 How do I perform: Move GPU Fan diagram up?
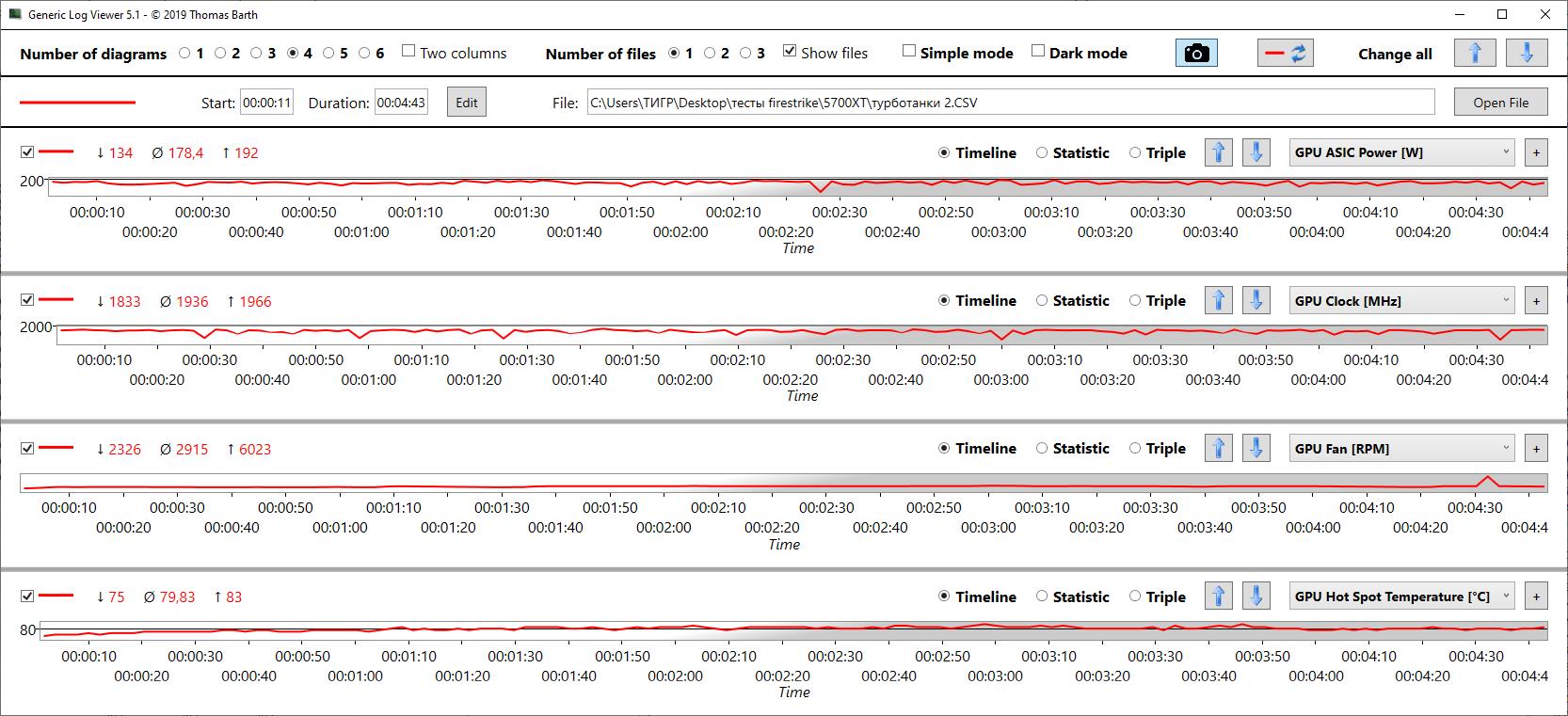click(1219, 448)
